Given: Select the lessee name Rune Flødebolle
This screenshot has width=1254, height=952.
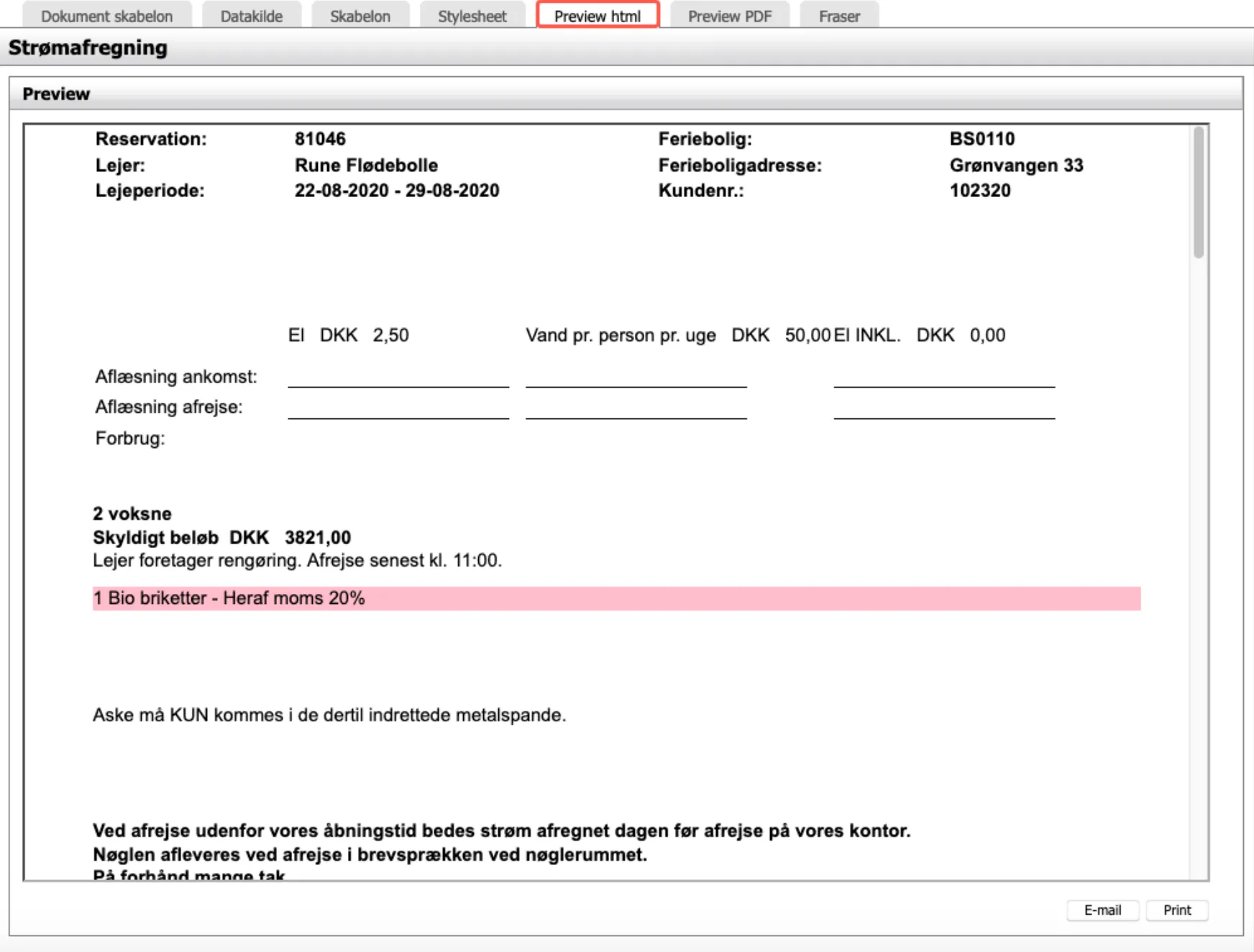Looking at the screenshot, I should tap(366, 165).
